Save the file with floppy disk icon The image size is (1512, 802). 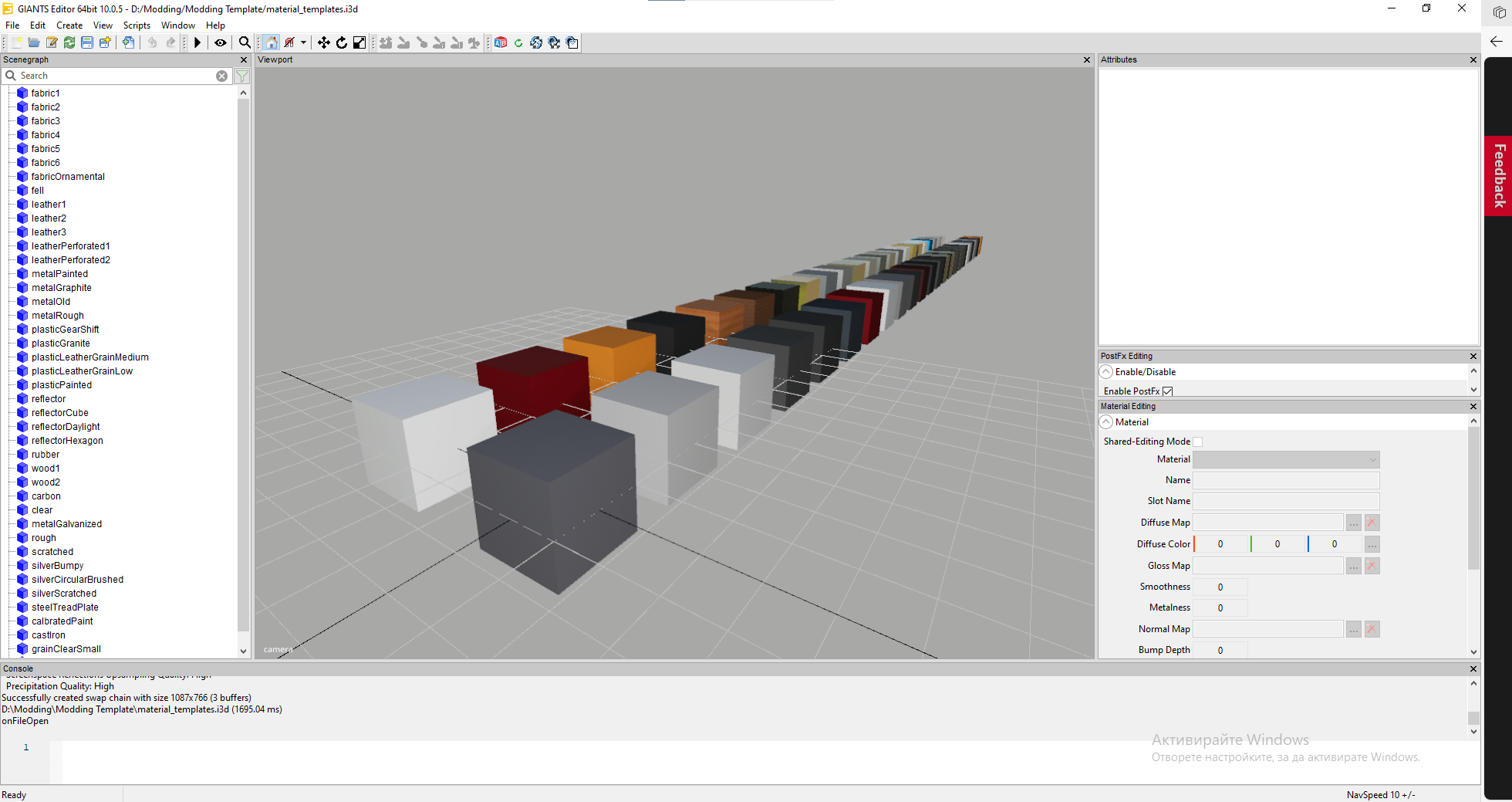(x=87, y=42)
